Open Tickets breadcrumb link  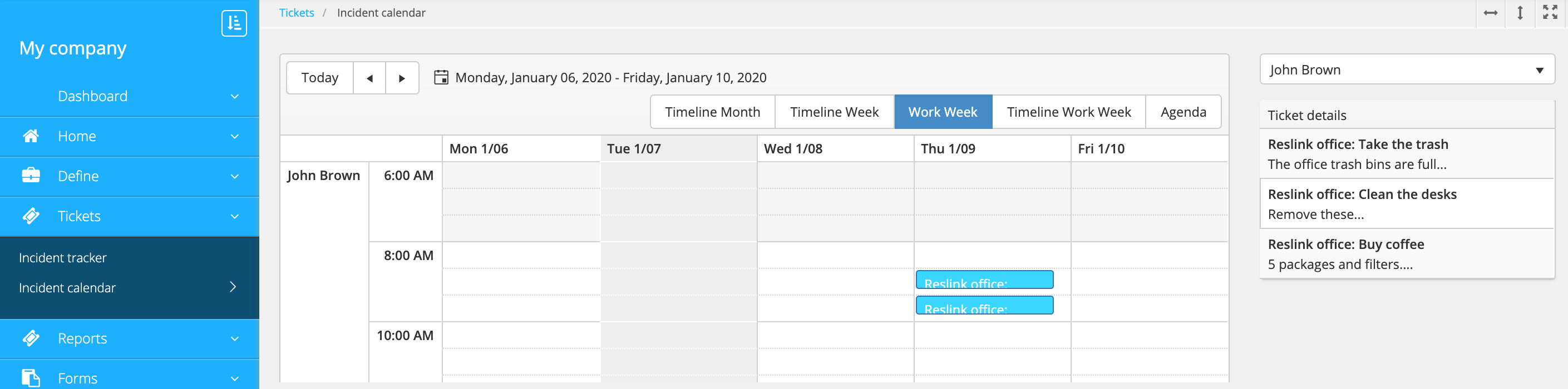[x=297, y=13]
